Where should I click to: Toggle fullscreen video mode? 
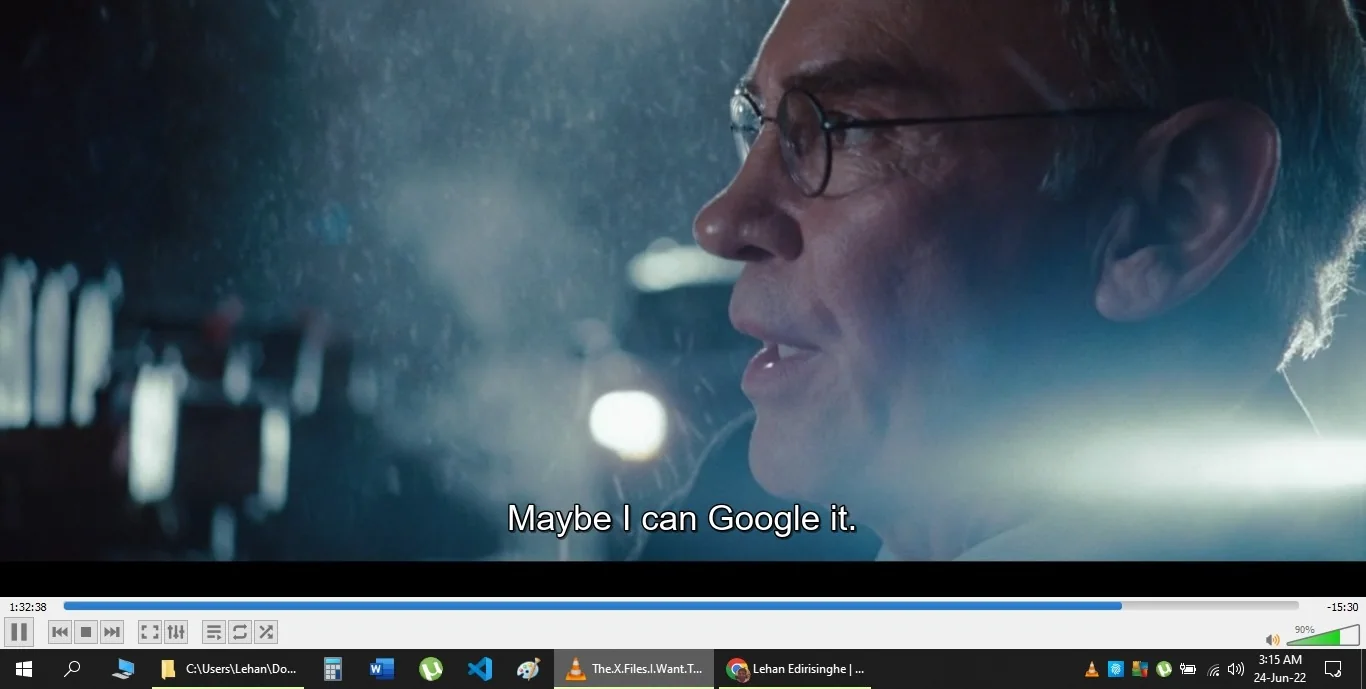pyautogui.click(x=150, y=632)
